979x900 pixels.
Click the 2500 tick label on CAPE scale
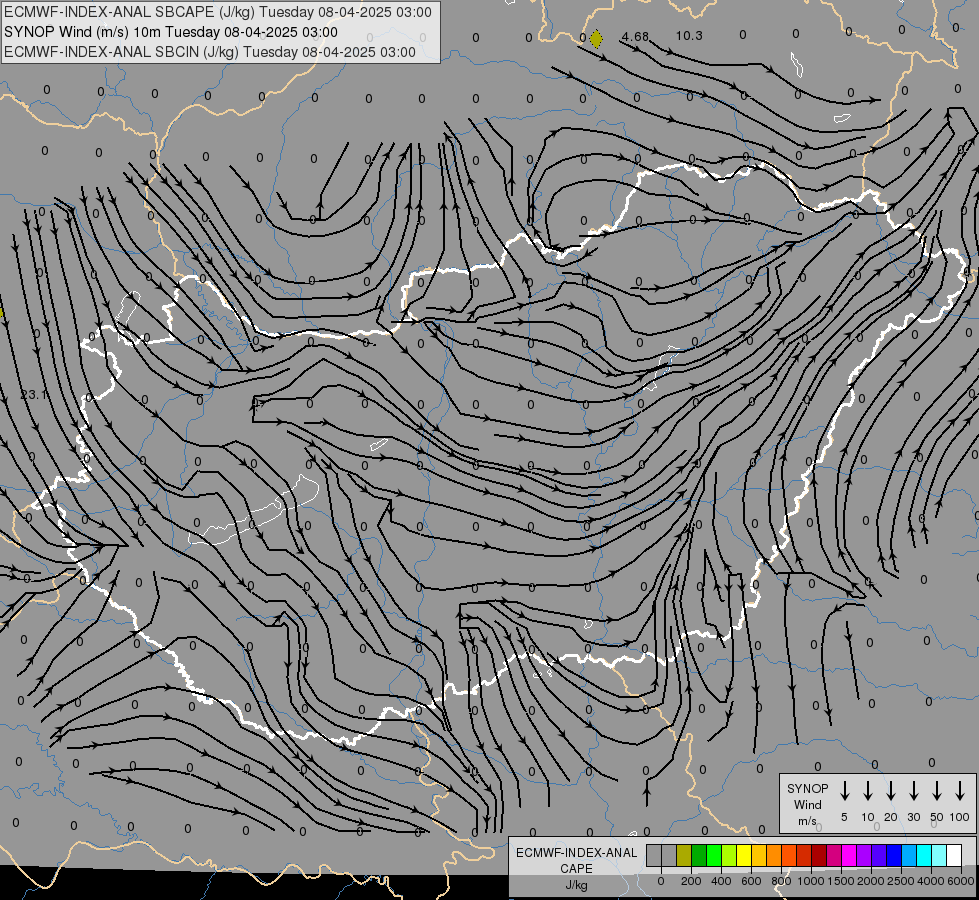[x=901, y=881]
